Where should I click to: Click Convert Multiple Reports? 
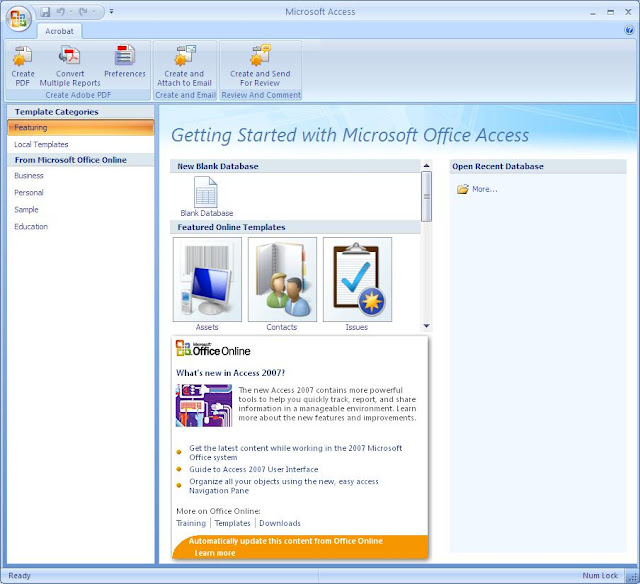coord(70,66)
